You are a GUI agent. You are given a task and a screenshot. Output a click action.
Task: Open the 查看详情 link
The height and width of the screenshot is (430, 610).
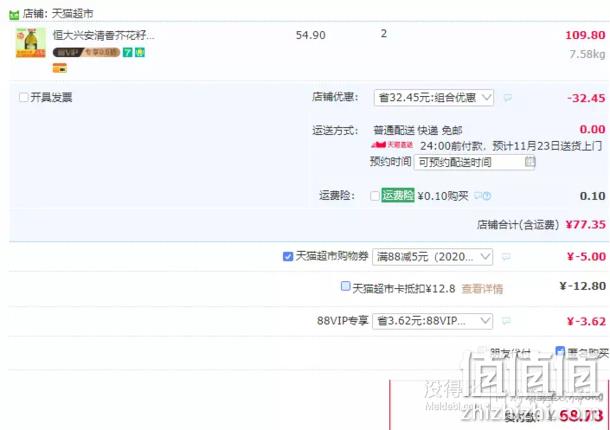pyautogui.click(x=482, y=289)
